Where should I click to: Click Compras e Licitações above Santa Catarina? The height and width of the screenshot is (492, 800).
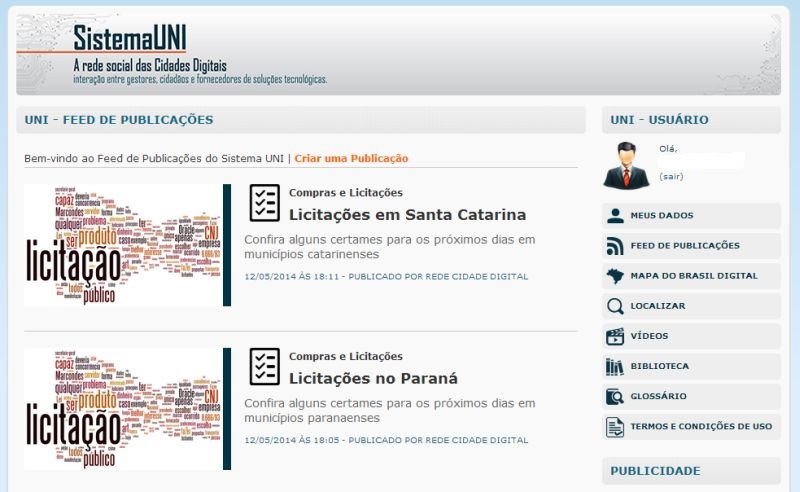345,192
